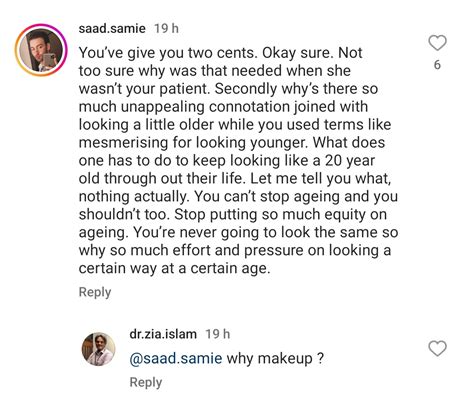Screen dimensions: 474x398
Task: Open the @saad.samie mention link
Action: (176, 358)
